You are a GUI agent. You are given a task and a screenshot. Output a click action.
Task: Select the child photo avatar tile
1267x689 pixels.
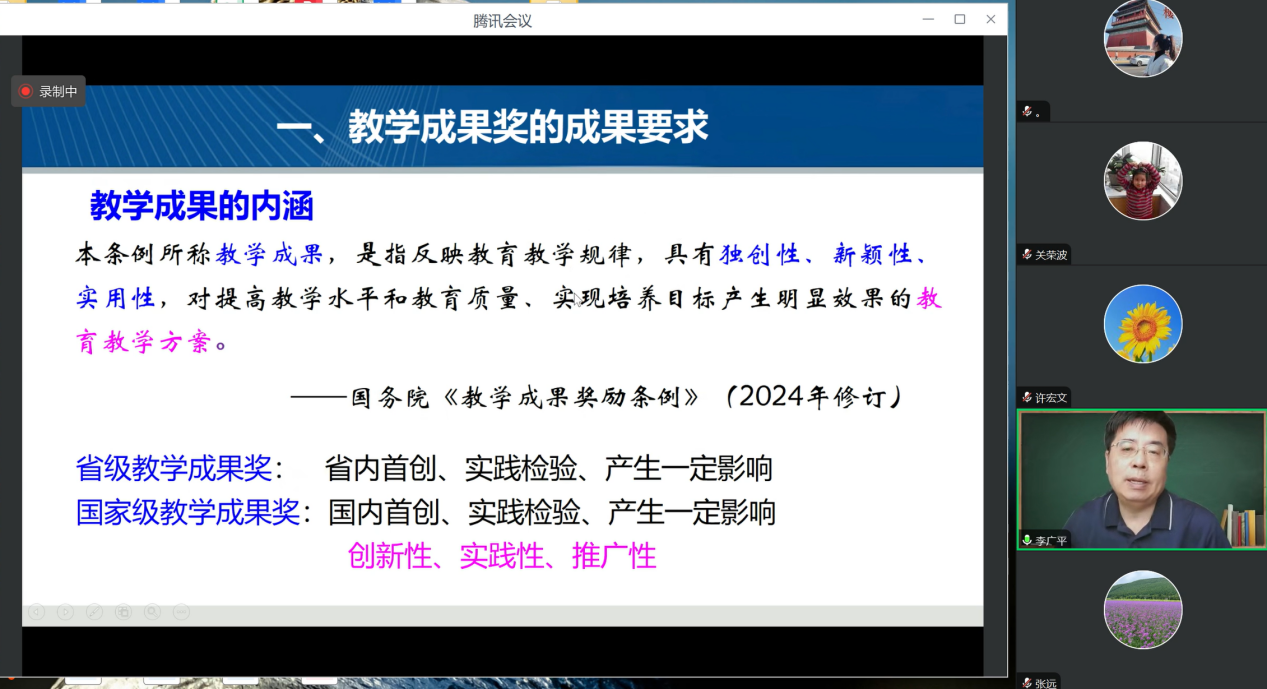click(1142, 180)
